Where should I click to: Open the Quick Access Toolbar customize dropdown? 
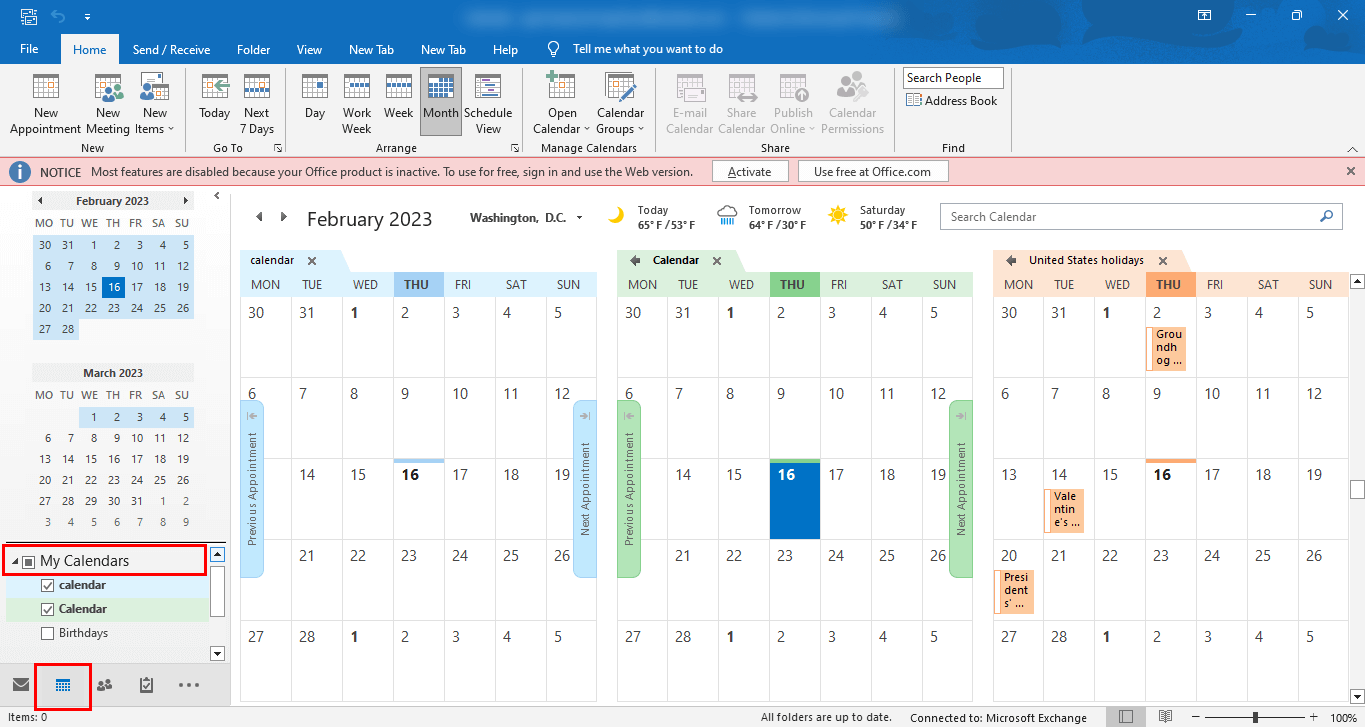pyautogui.click(x=87, y=17)
